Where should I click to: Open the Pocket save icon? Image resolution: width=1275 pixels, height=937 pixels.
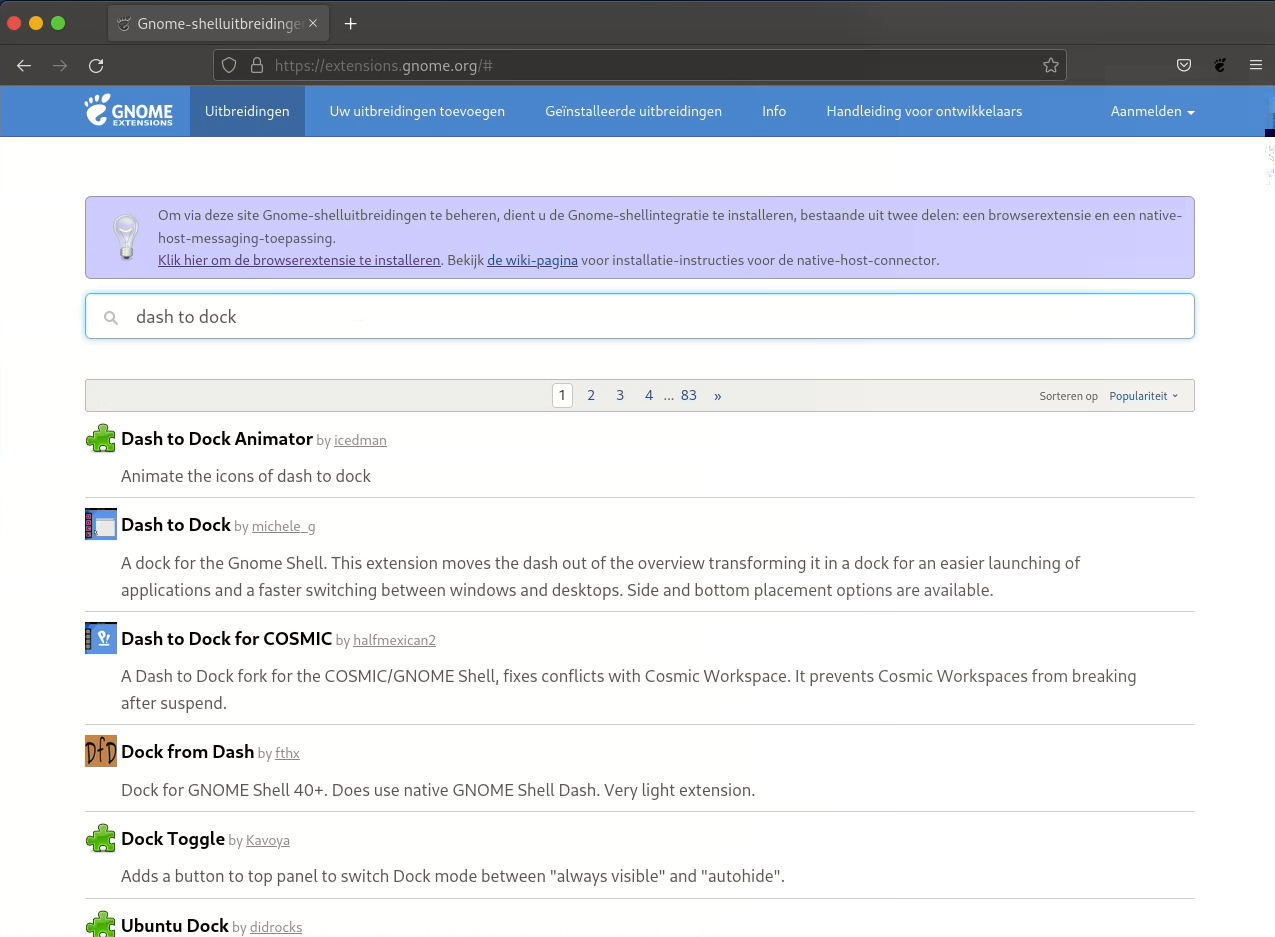(x=1184, y=65)
